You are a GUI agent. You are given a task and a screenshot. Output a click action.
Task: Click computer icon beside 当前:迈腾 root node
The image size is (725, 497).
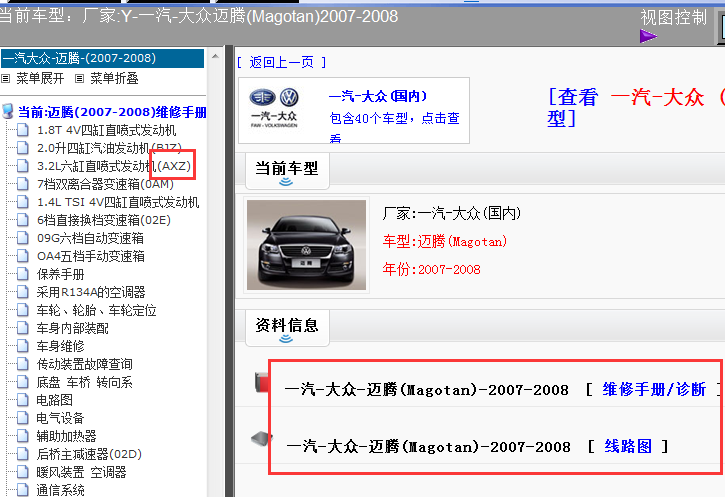[8, 111]
